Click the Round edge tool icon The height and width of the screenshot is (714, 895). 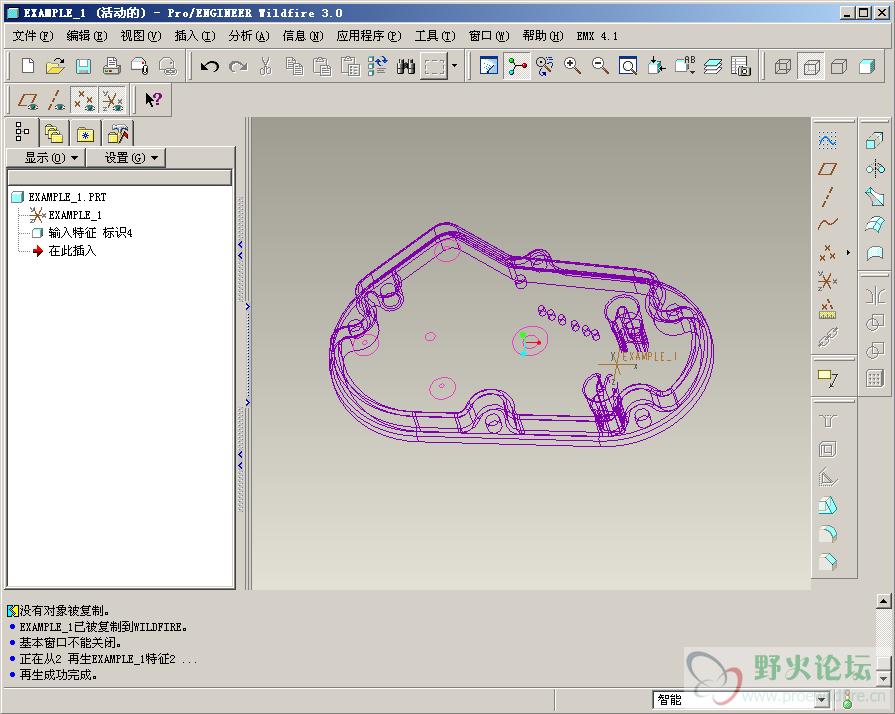coord(827,533)
